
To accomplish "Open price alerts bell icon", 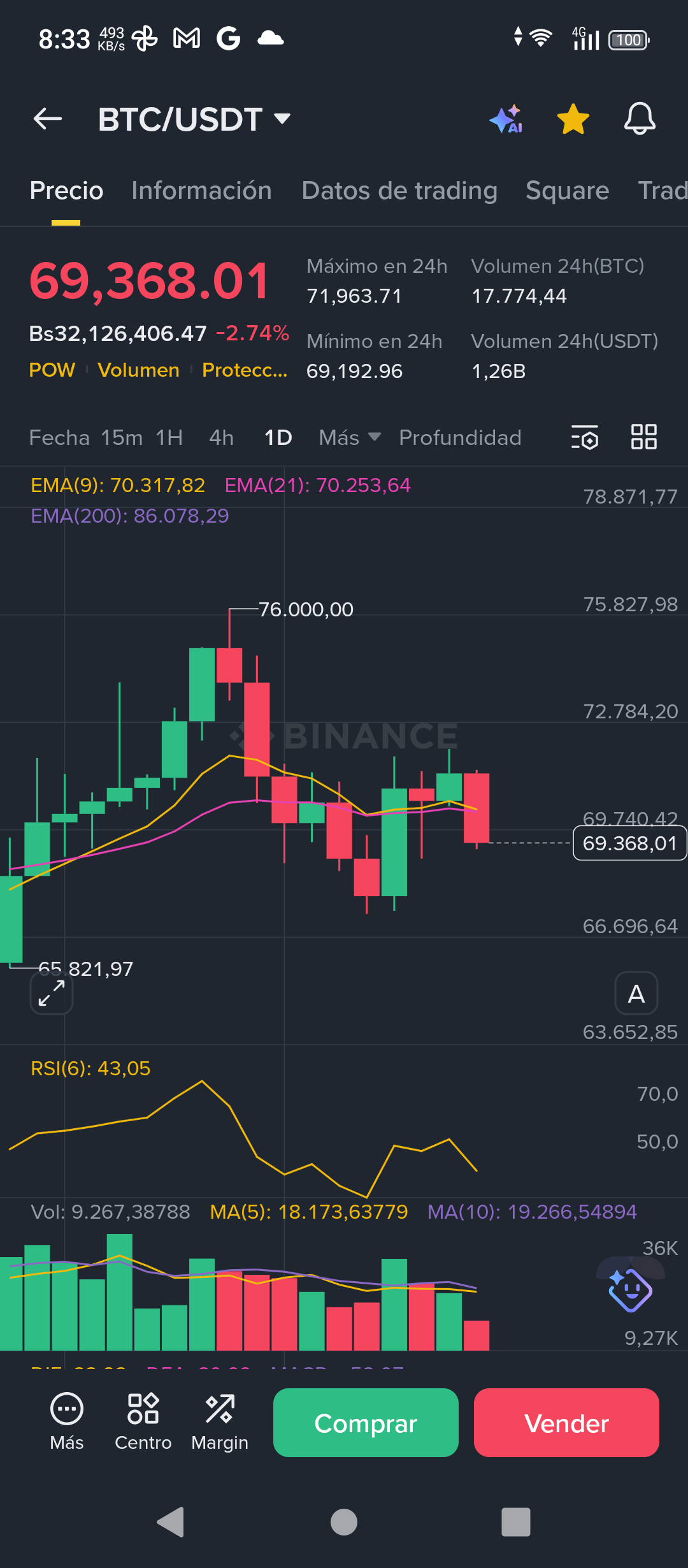I will [640, 119].
